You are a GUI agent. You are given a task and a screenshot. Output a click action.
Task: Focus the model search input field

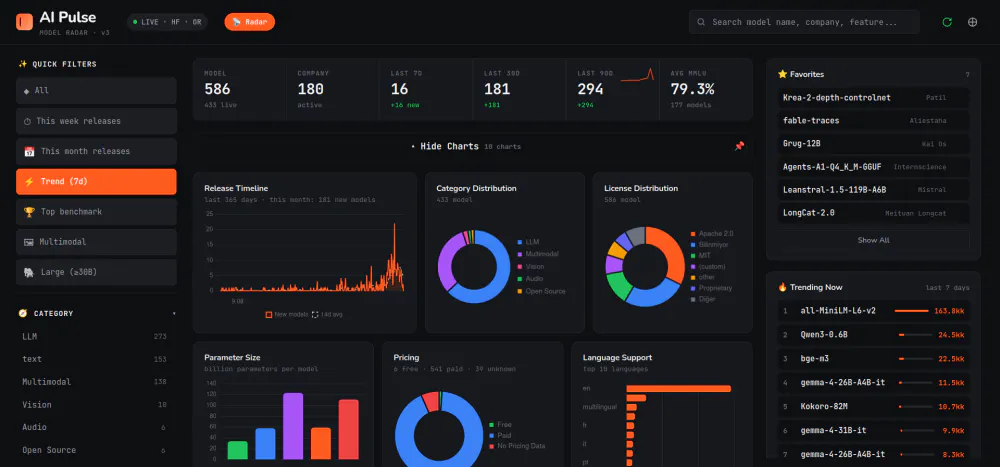pyautogui.click(x=804, y=22)
